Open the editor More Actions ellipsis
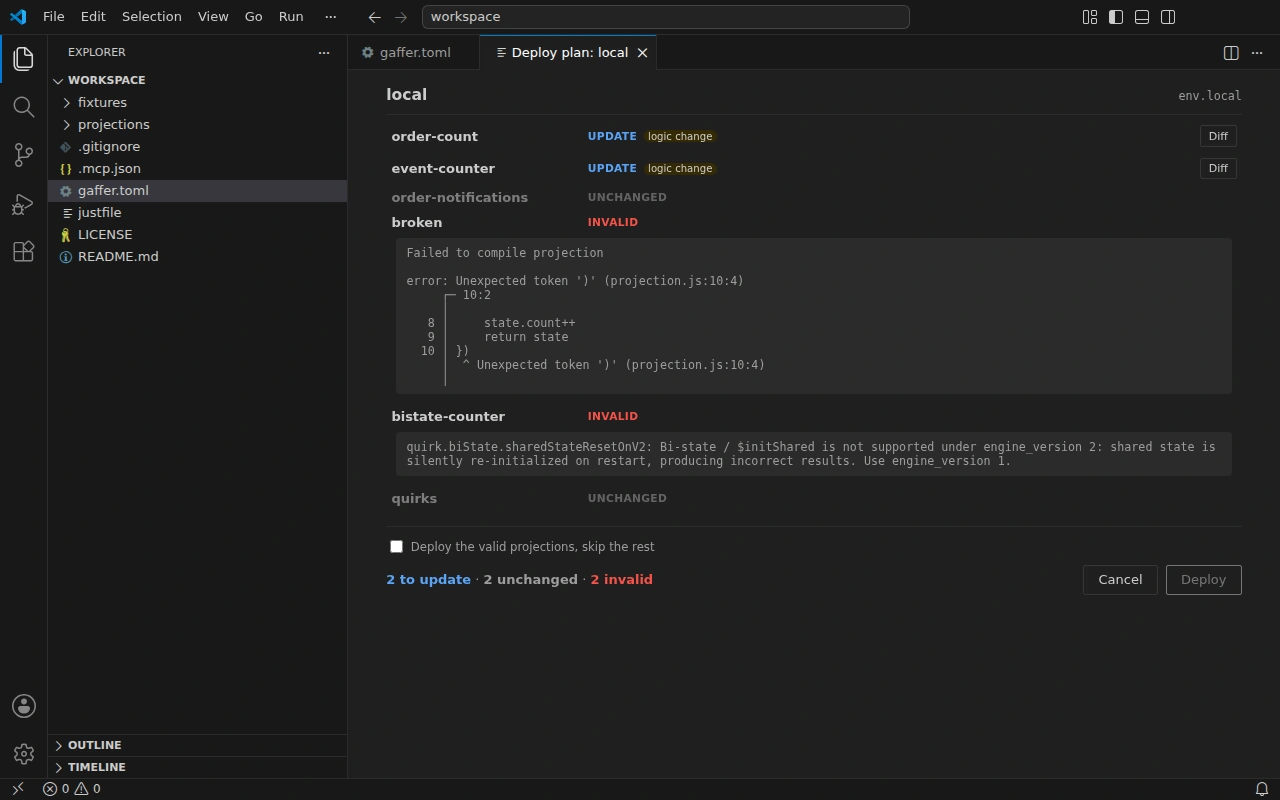This screenshot has width=1280, height=800. click(x=1257, y=53)
